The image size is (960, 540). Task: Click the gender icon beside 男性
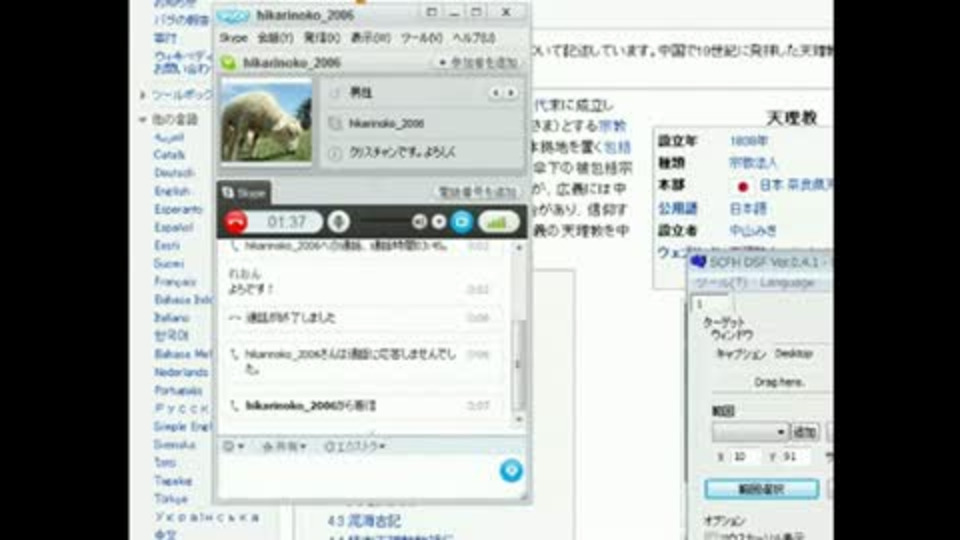tap(334, 93)
